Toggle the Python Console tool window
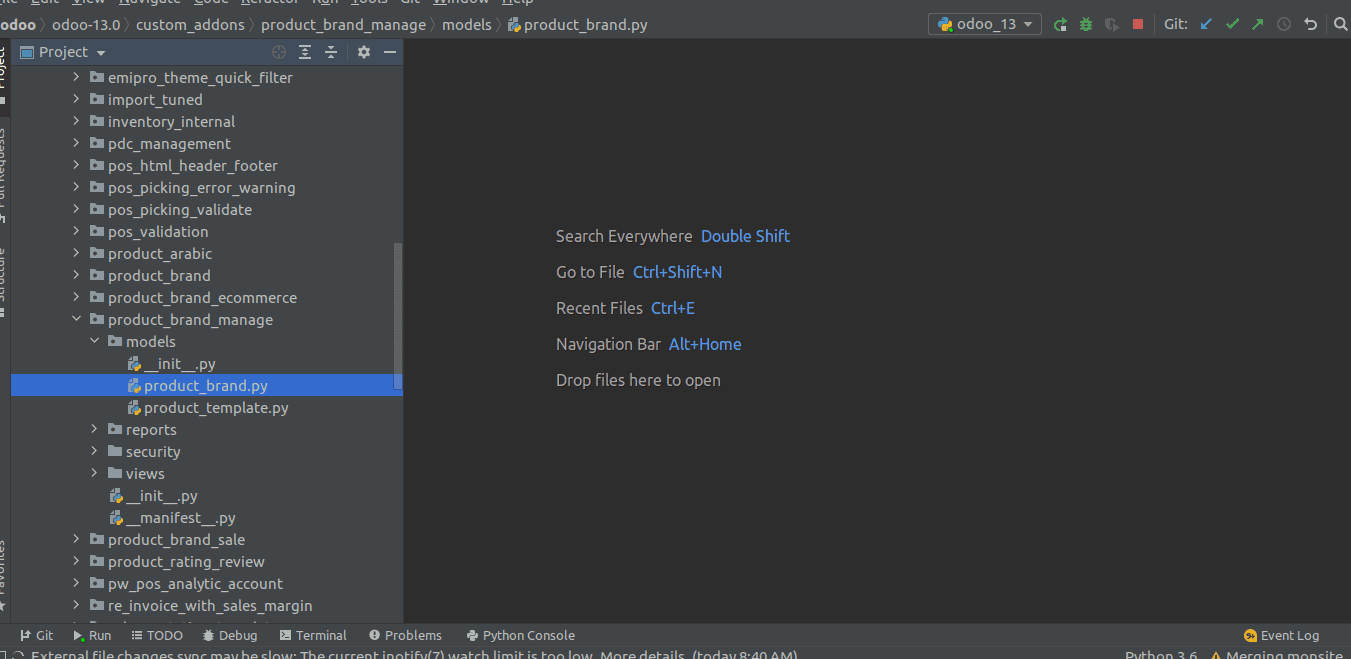Image resolution: width=1351 pixels, height=659 pixels. tap(520, 635)
